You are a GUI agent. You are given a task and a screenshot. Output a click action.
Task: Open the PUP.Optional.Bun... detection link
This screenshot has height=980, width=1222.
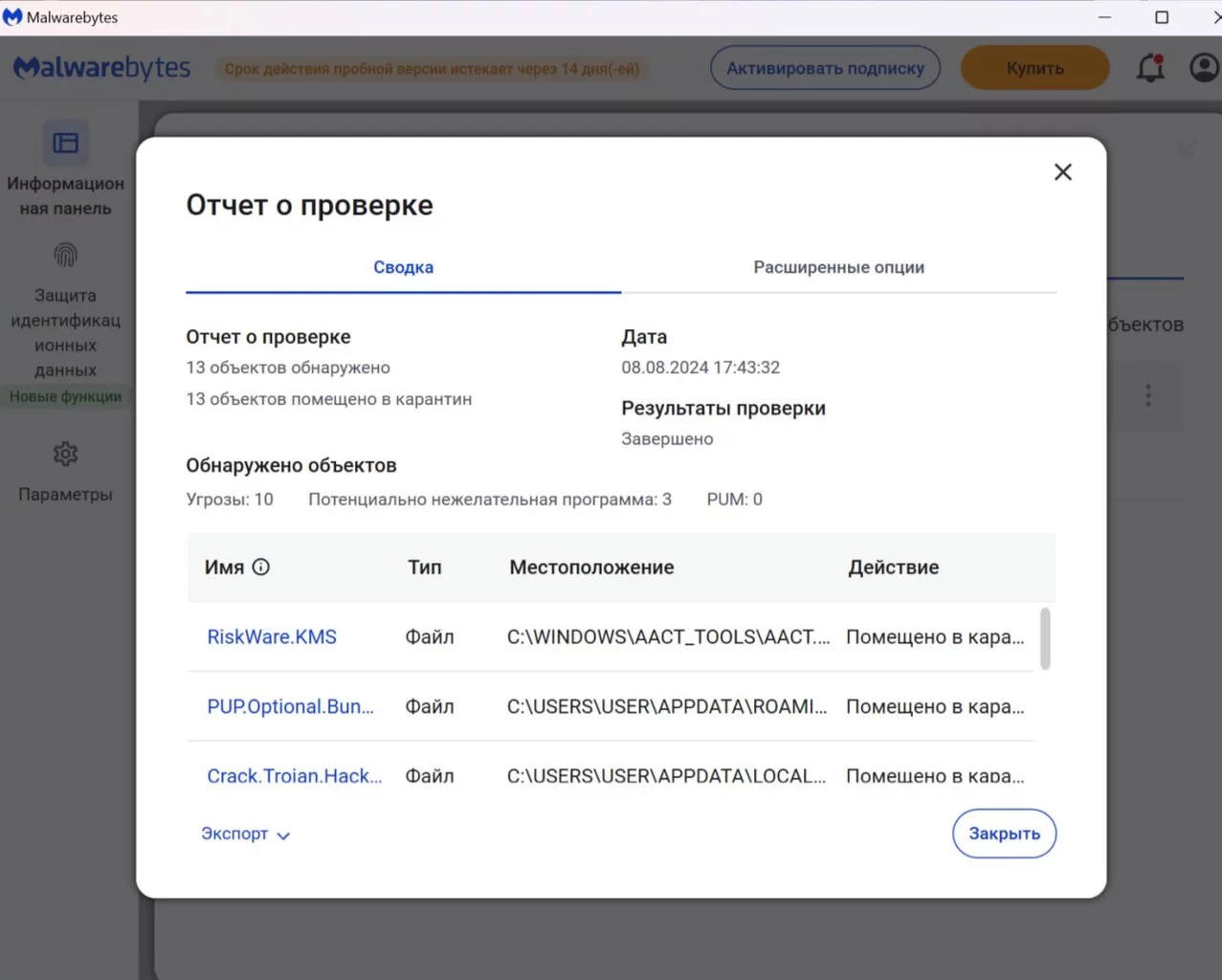[290, 707]
